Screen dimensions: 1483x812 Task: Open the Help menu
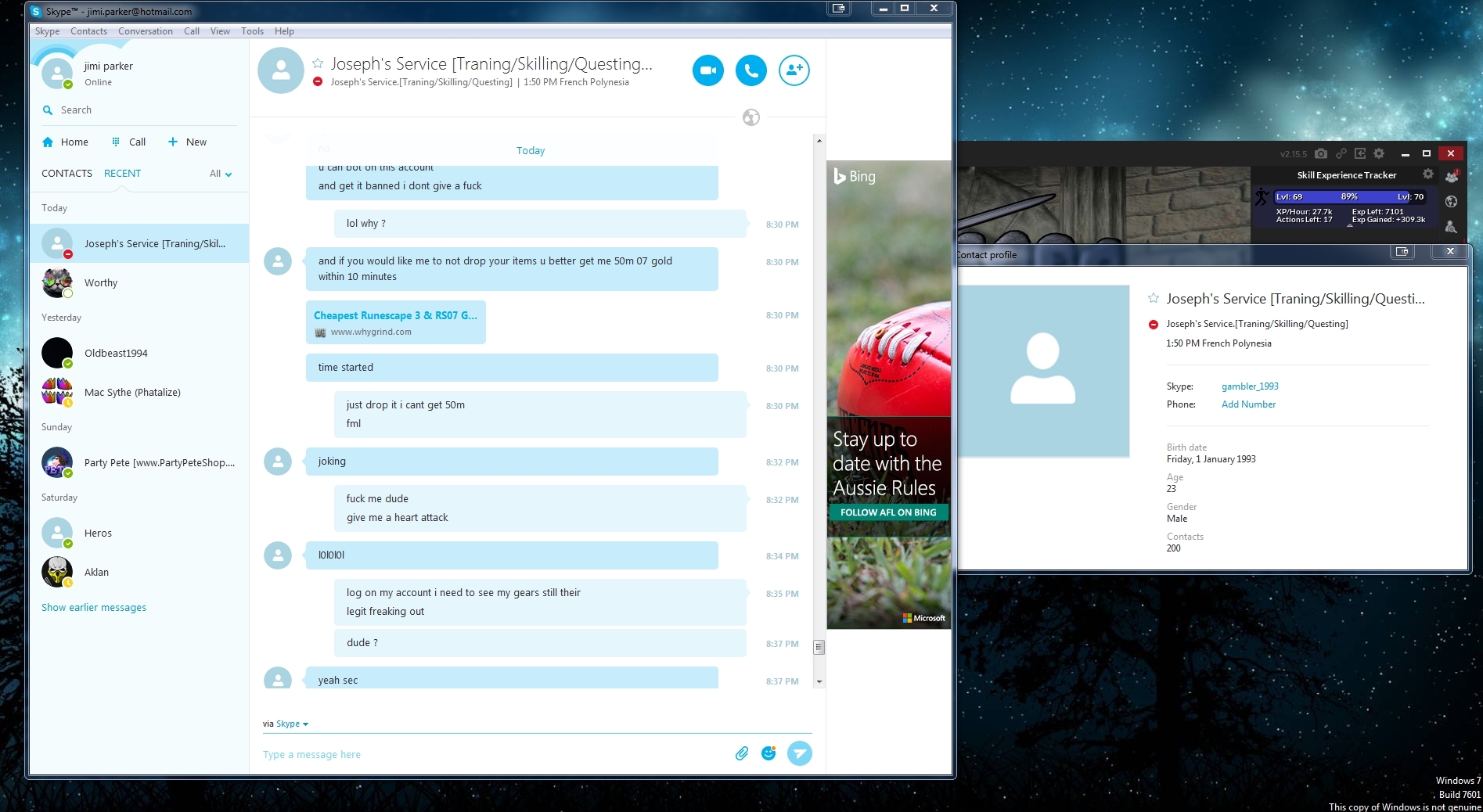pyautogui.click(x=284, y=31)
